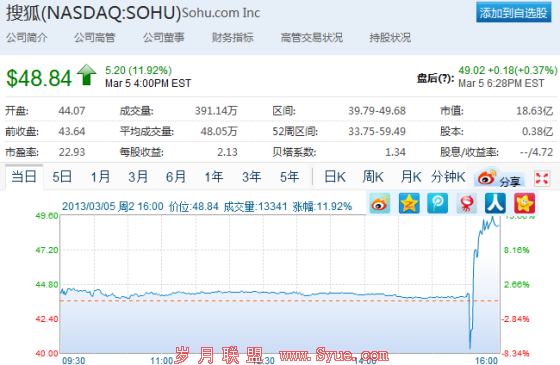This screenshot has width=560, height=365.
Task: Show the 日K candlestick chart
Action: 335,177
